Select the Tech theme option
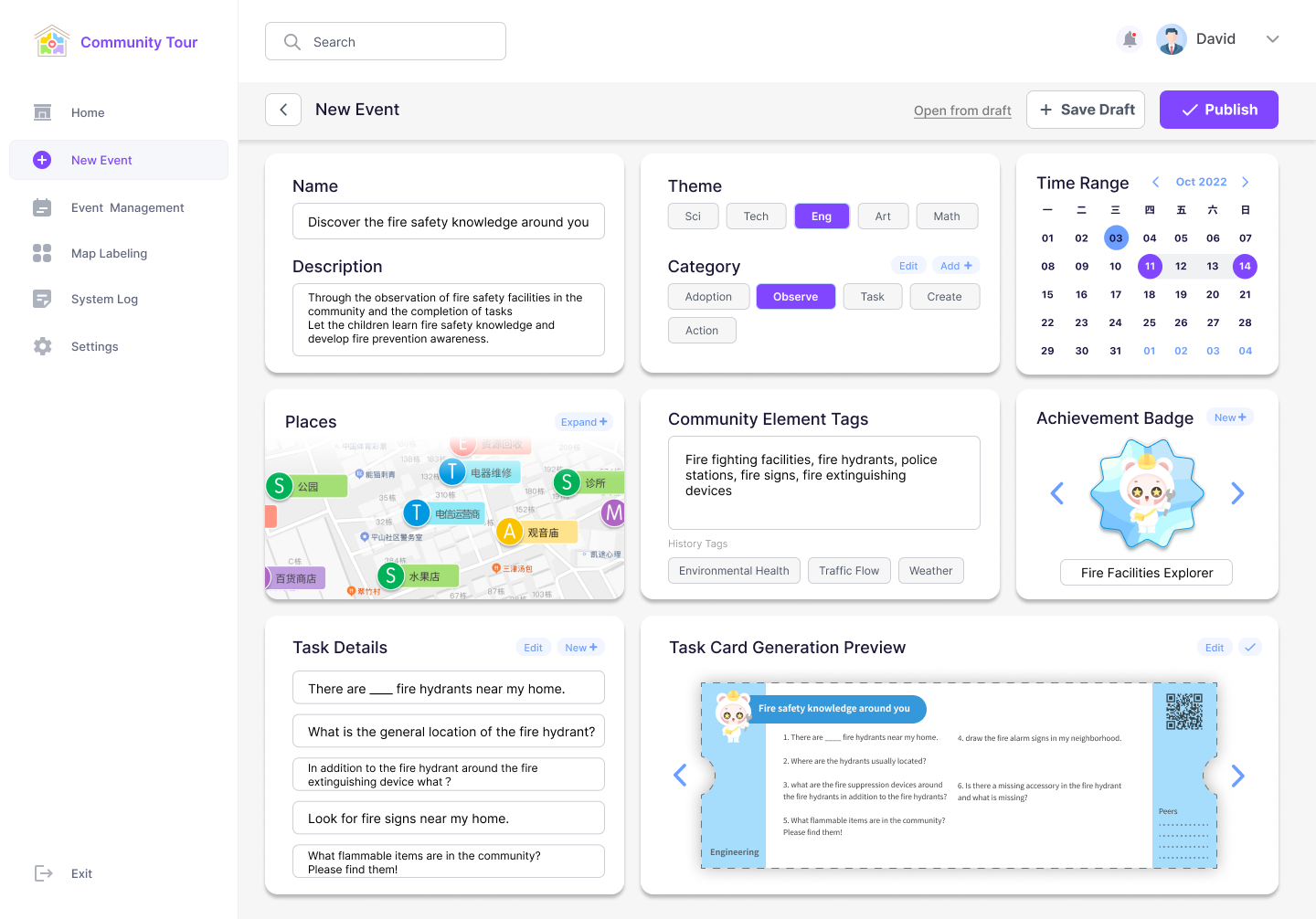 pyautogui.click(x=756, y=217)
